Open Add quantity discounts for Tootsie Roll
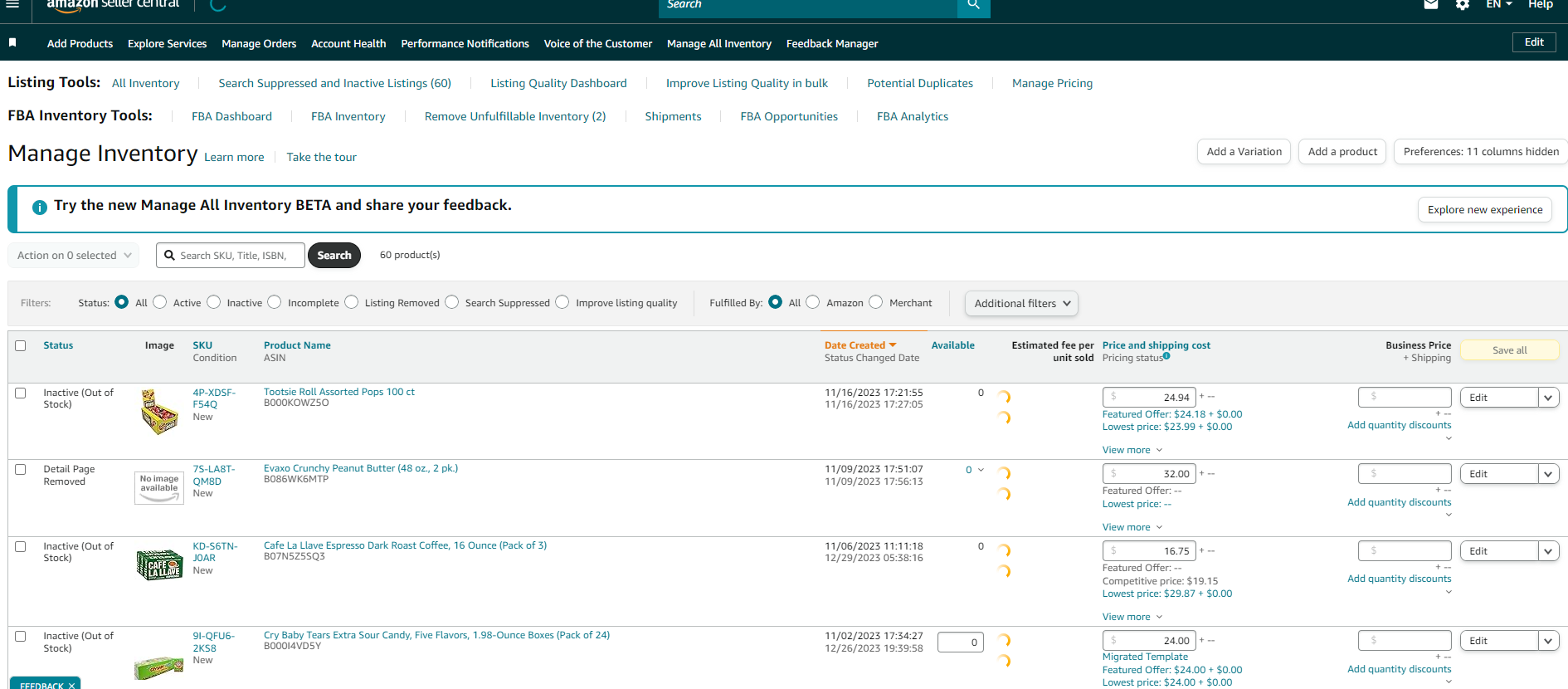Screen dimensions: 1568x689 (x=1400, y=425)
